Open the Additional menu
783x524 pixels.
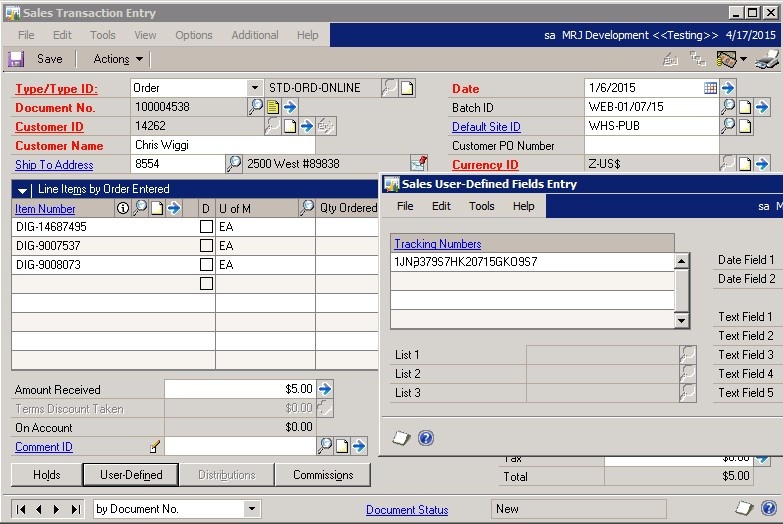255,35
